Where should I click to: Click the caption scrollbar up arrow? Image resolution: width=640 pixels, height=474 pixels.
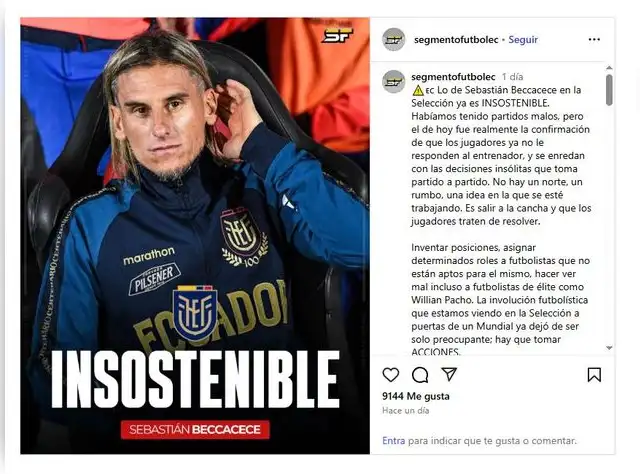609,68
